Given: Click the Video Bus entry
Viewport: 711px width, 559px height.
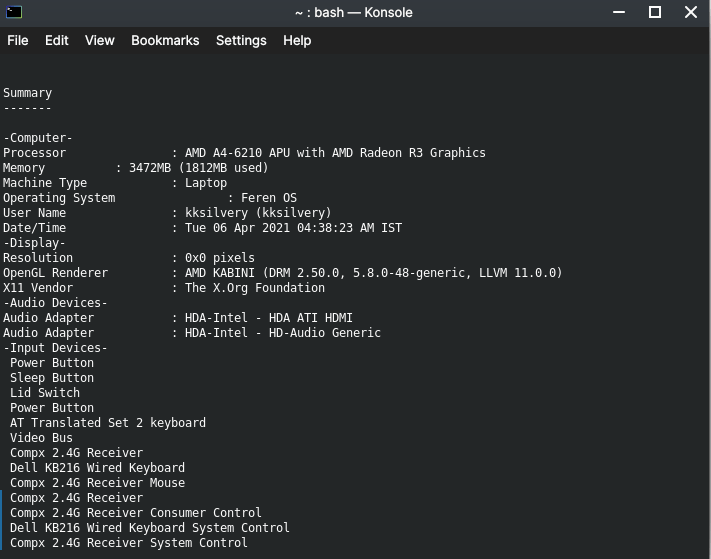Looking at the screenshot, I should click(x=41, y=437).
